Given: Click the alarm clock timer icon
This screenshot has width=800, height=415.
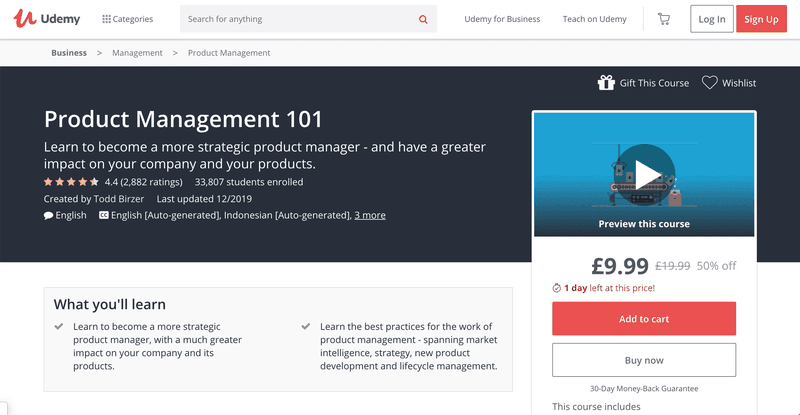Looking at the screenshot, I should point(557,288).
